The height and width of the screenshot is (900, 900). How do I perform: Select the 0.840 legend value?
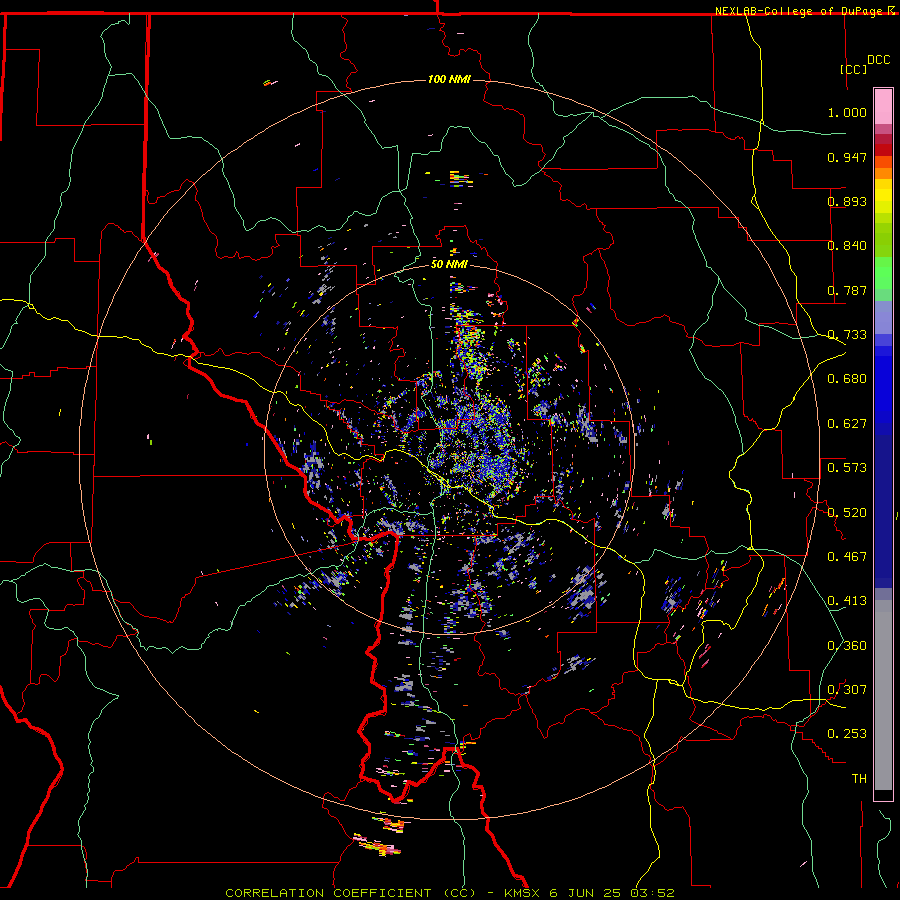847,246
